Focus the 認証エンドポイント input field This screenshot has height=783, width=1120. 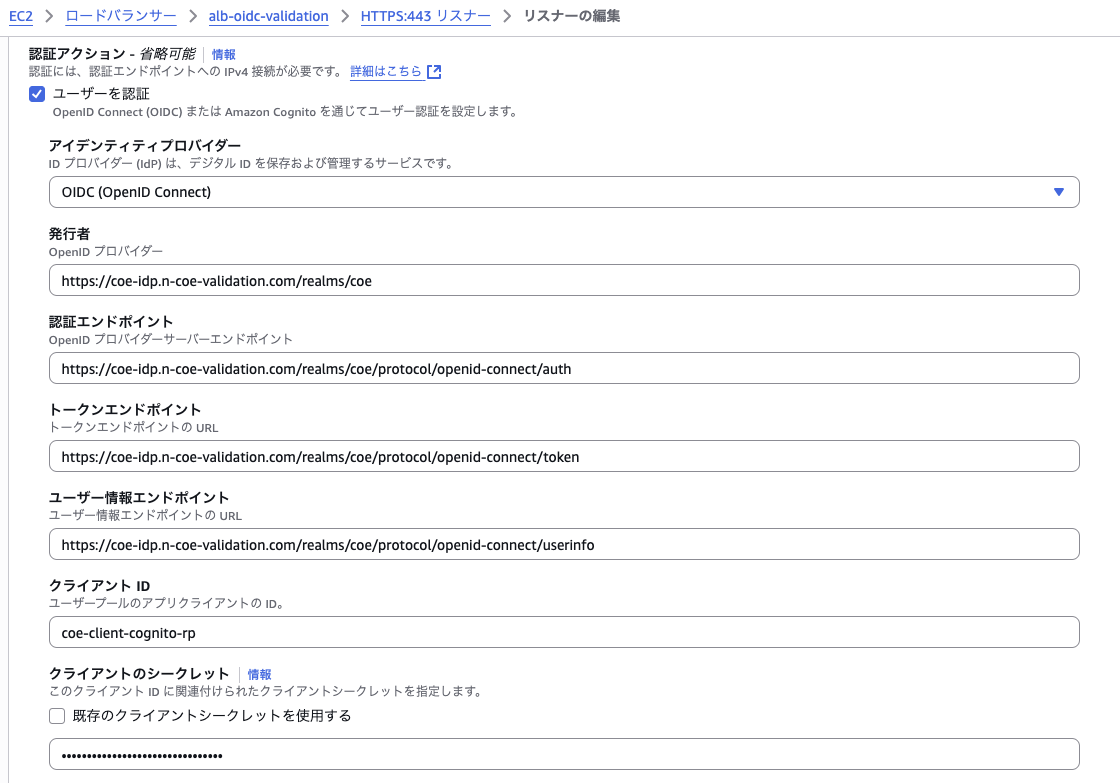click(x=563, y=368)
